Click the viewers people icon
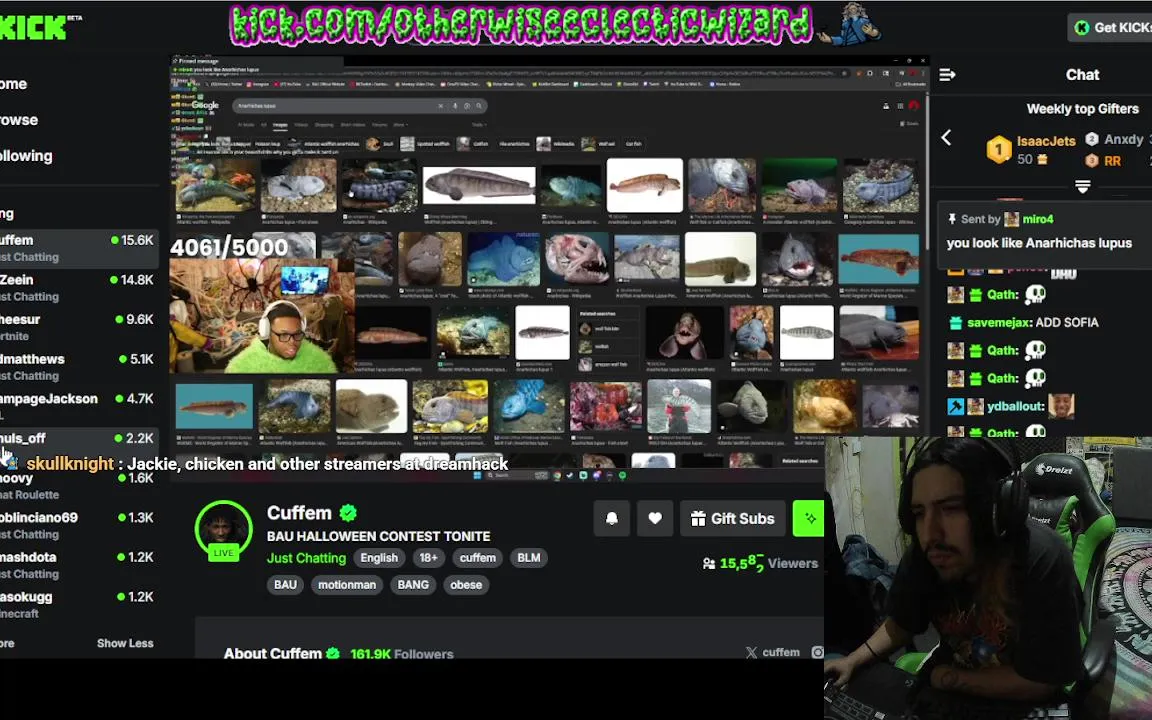 (708, 564)
